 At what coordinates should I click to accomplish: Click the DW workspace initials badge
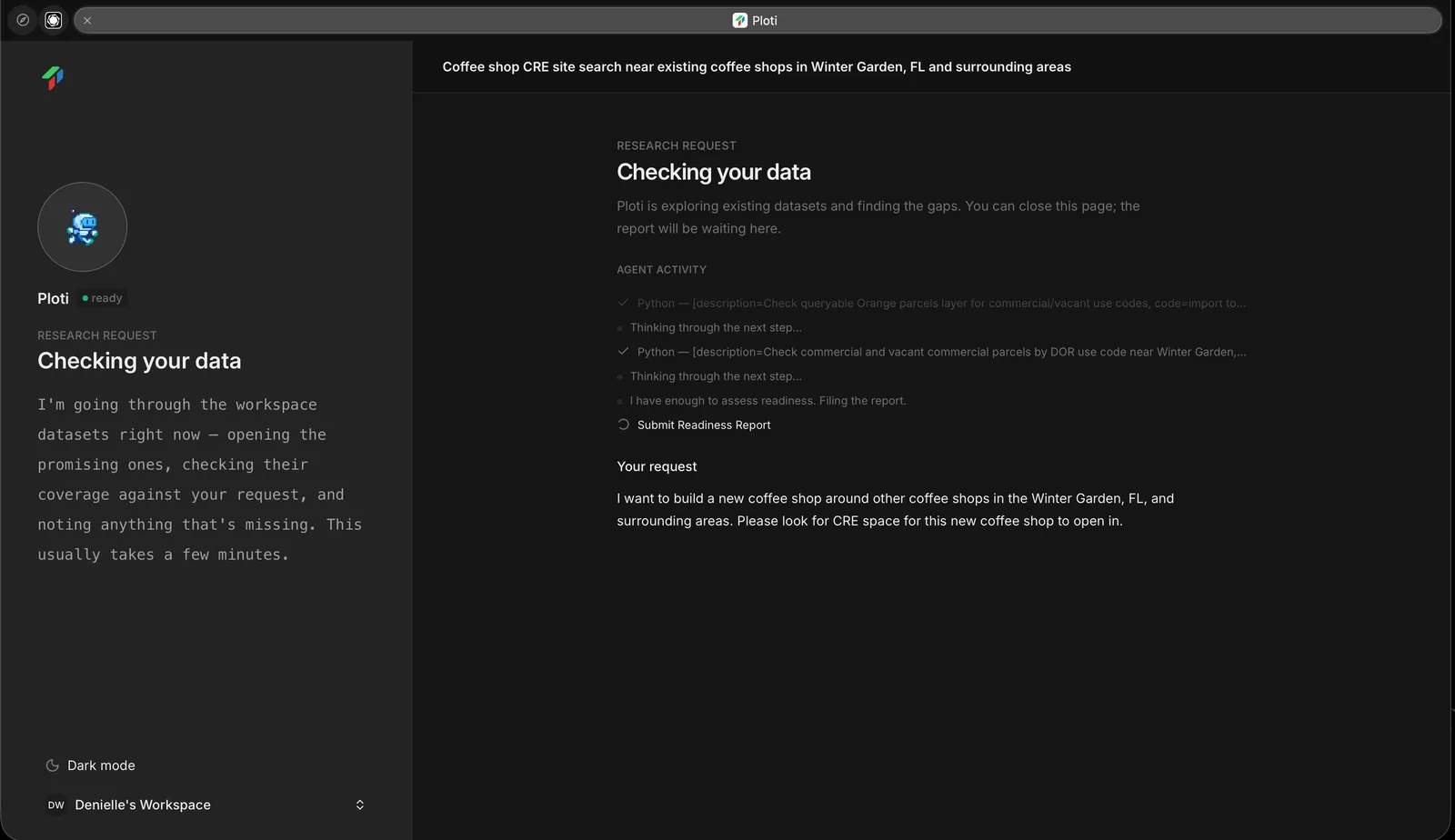coord(56,805)
